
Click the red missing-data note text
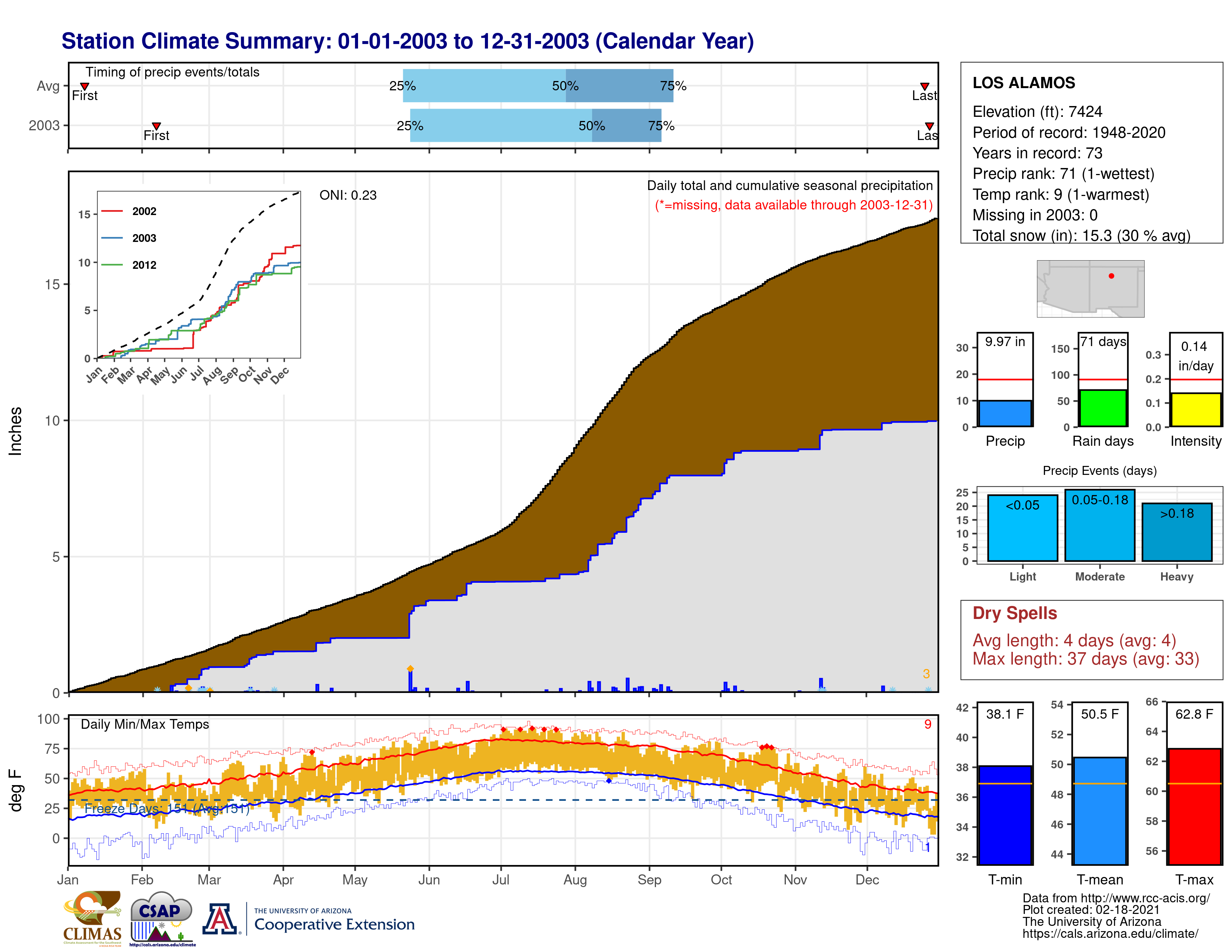(794, 205)
